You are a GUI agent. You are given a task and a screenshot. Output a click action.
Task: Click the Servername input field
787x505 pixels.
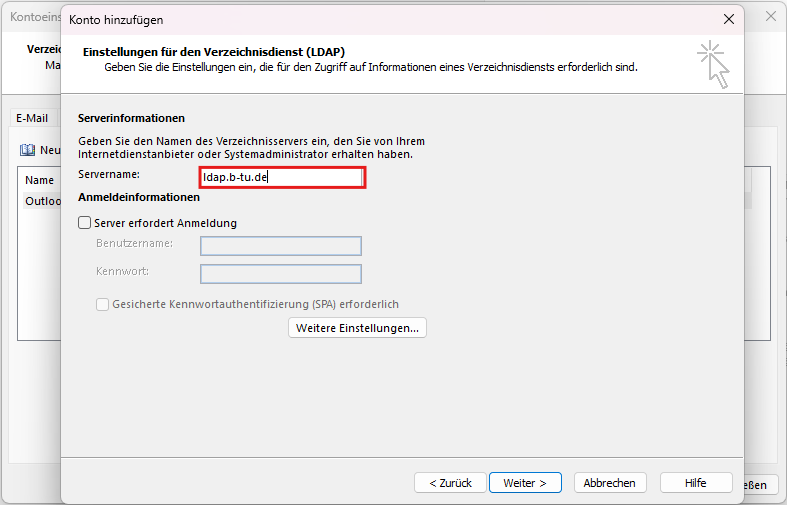[x=282, y=177]
